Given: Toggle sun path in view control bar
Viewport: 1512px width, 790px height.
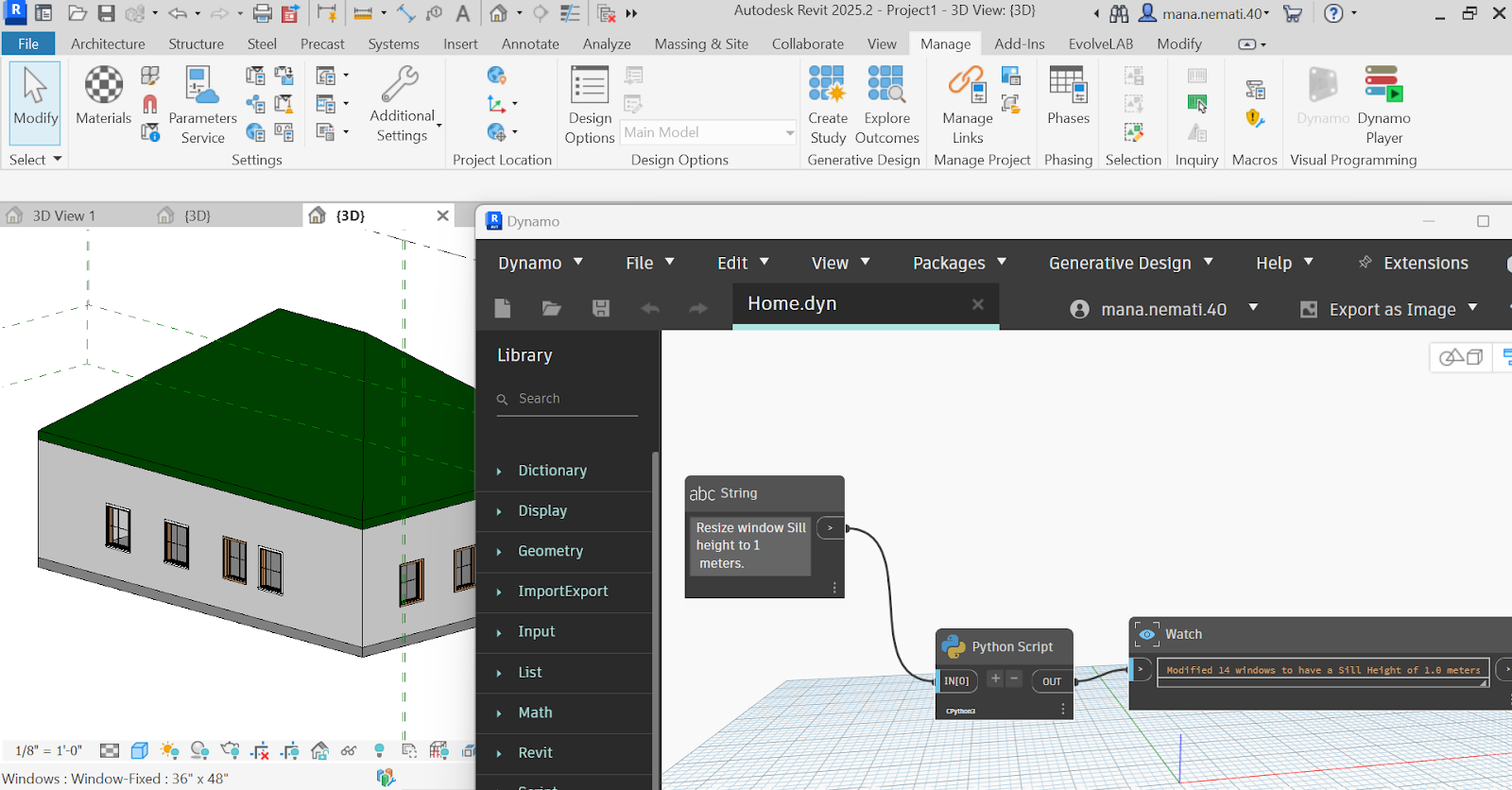Looking at the screenshot, I should [x=170, y=751].
